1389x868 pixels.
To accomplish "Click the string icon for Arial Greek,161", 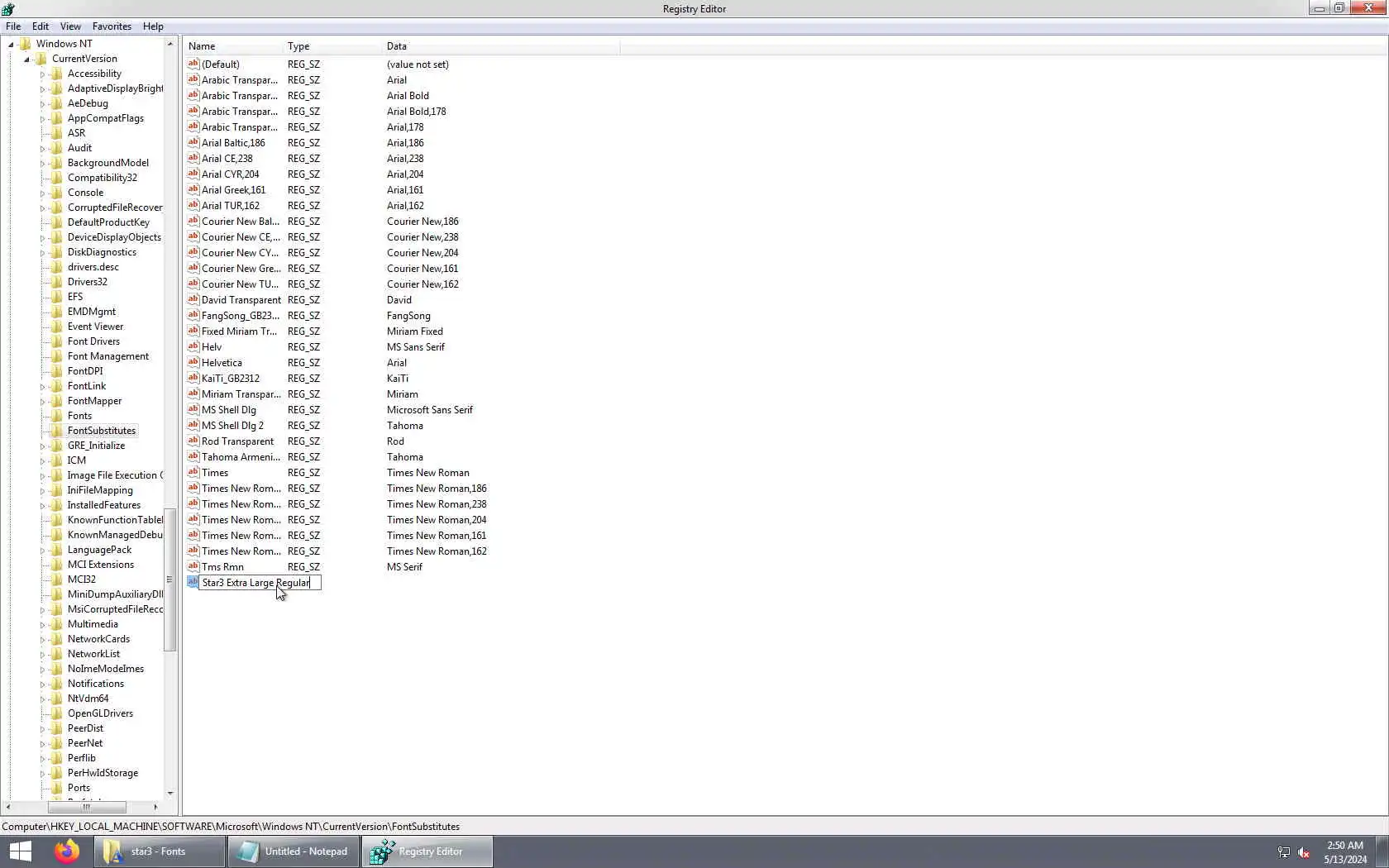I will (193, 189).
